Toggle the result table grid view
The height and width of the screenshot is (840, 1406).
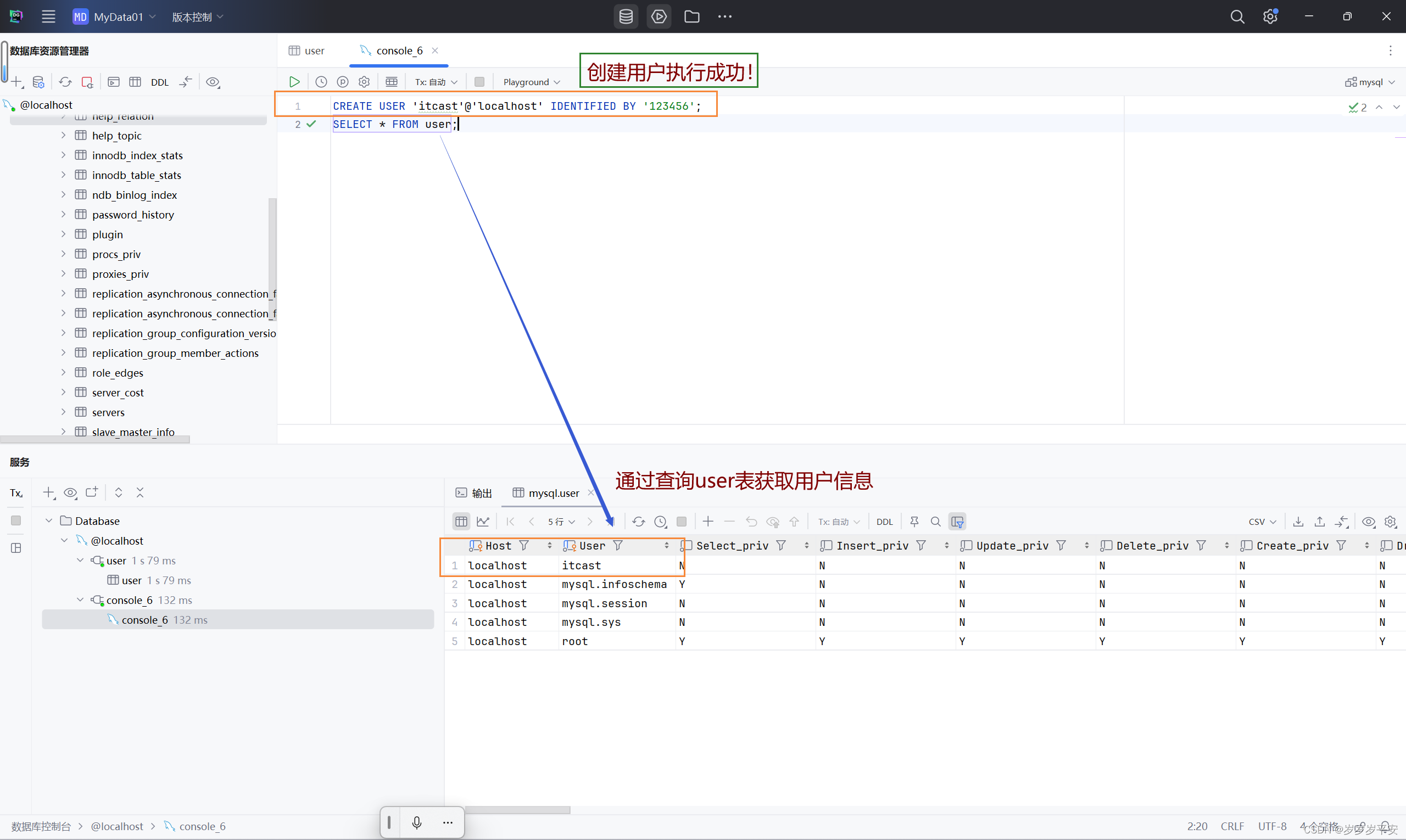coord(461,522)
